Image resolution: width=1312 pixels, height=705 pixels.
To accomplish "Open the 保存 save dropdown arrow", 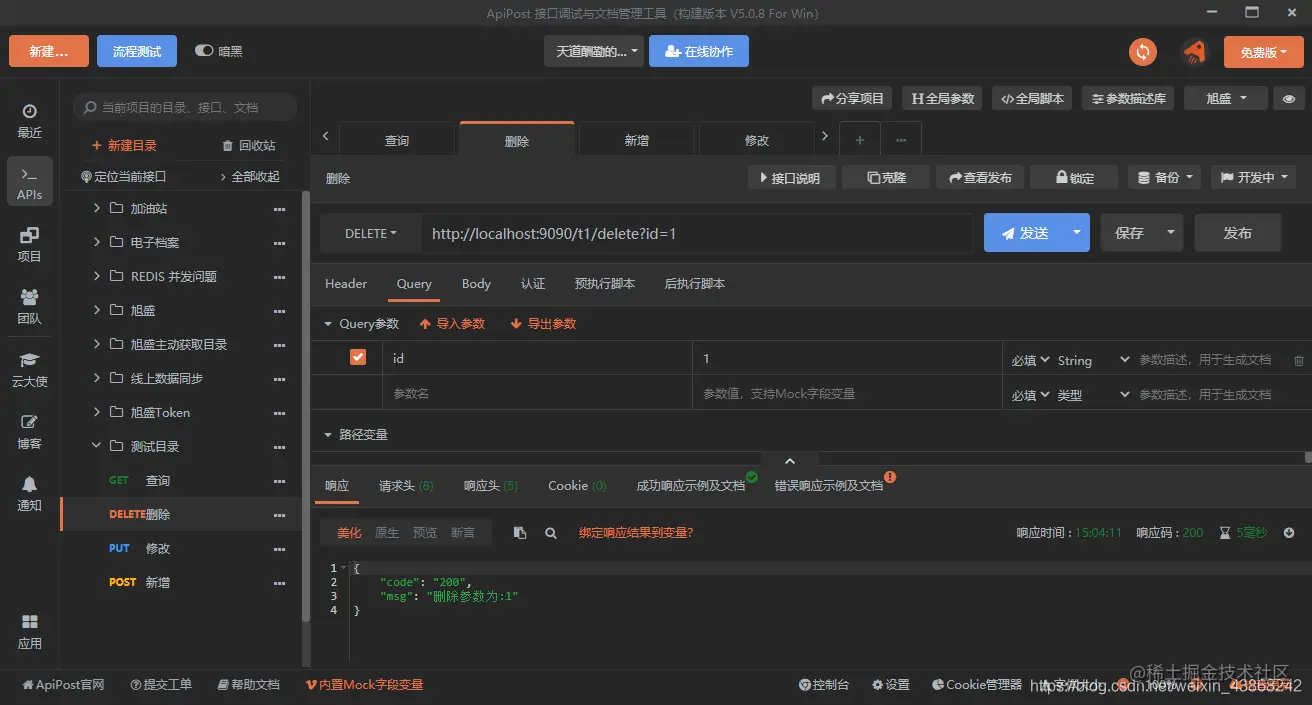I will click(x=1170, y=232).
